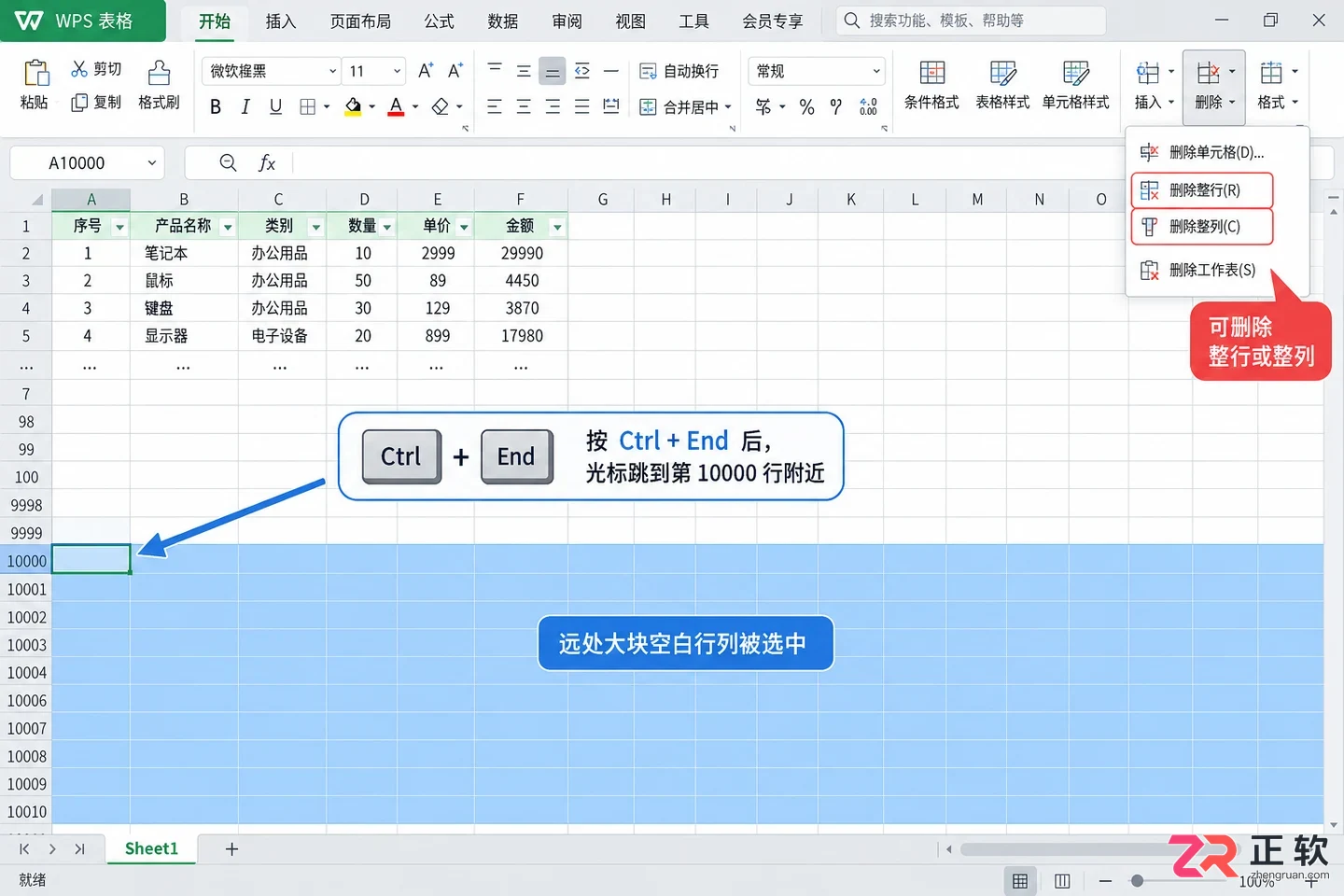Toggle italic formatting
This screenshot has height=896, width=1344.
point(245,106)
